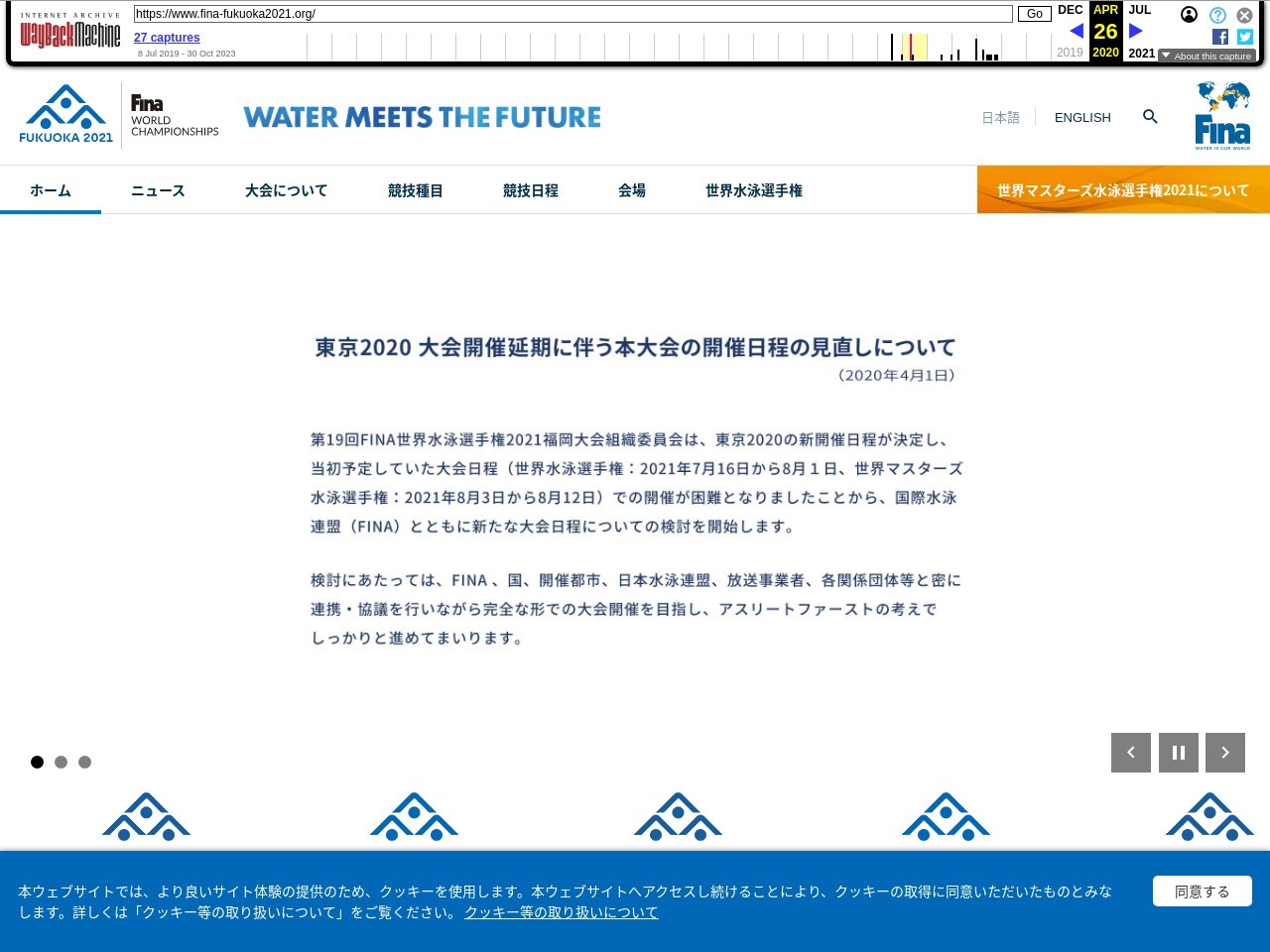Open the ニュース menu tab
Screen dimensions: 1270x952
click(x=158, y=190)
